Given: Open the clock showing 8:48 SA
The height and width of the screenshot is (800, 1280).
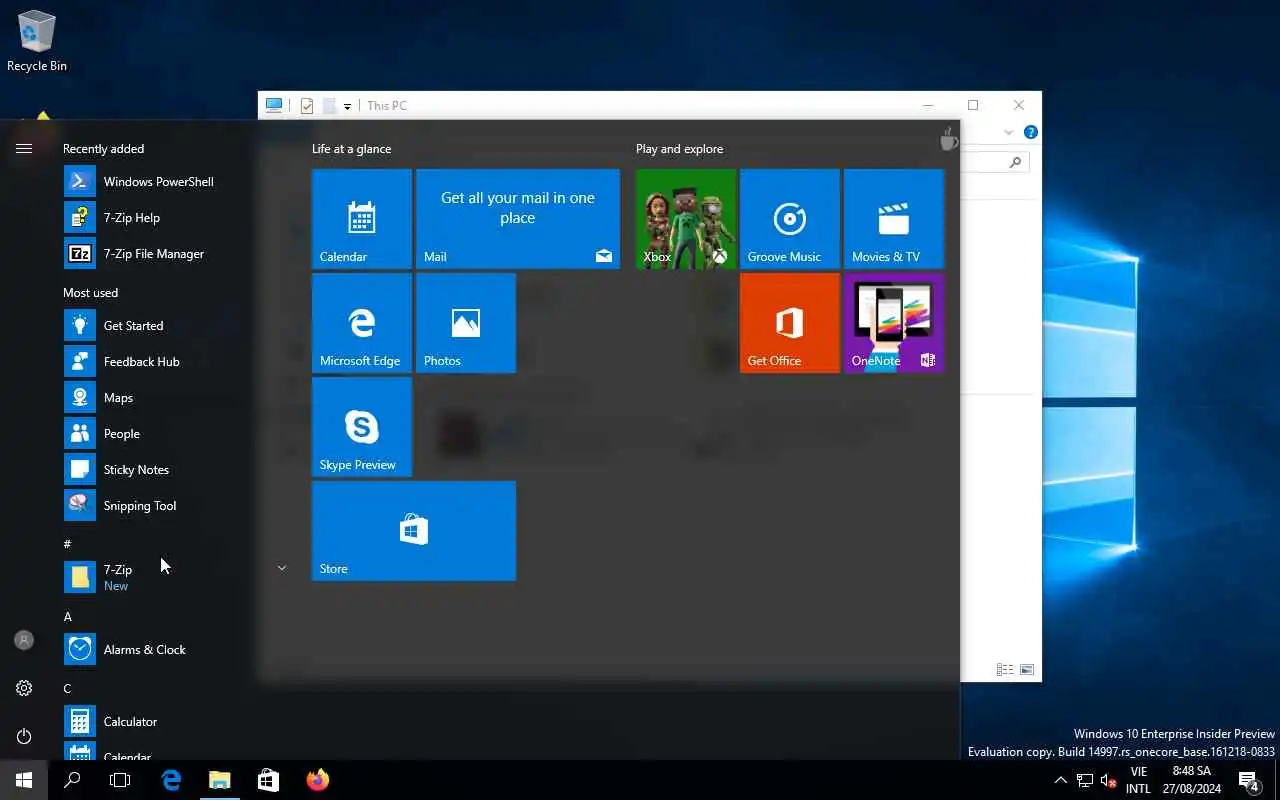Looking at the screenshot, I should point(1191,780).
